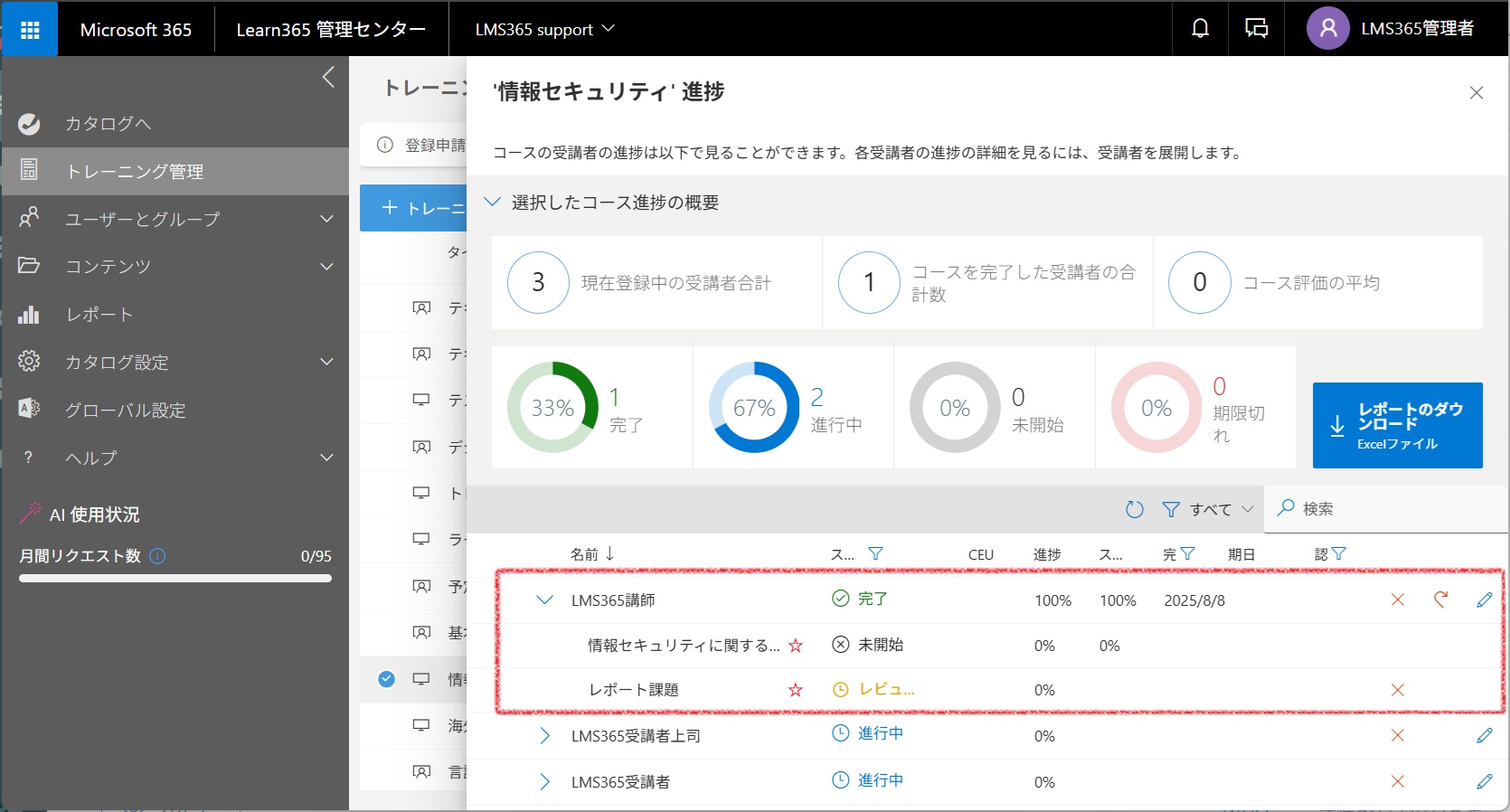Viewport: 1510px width, 812px height.
Task: Click the 67% 進行中 donut chart
Action: click(754, 408)
